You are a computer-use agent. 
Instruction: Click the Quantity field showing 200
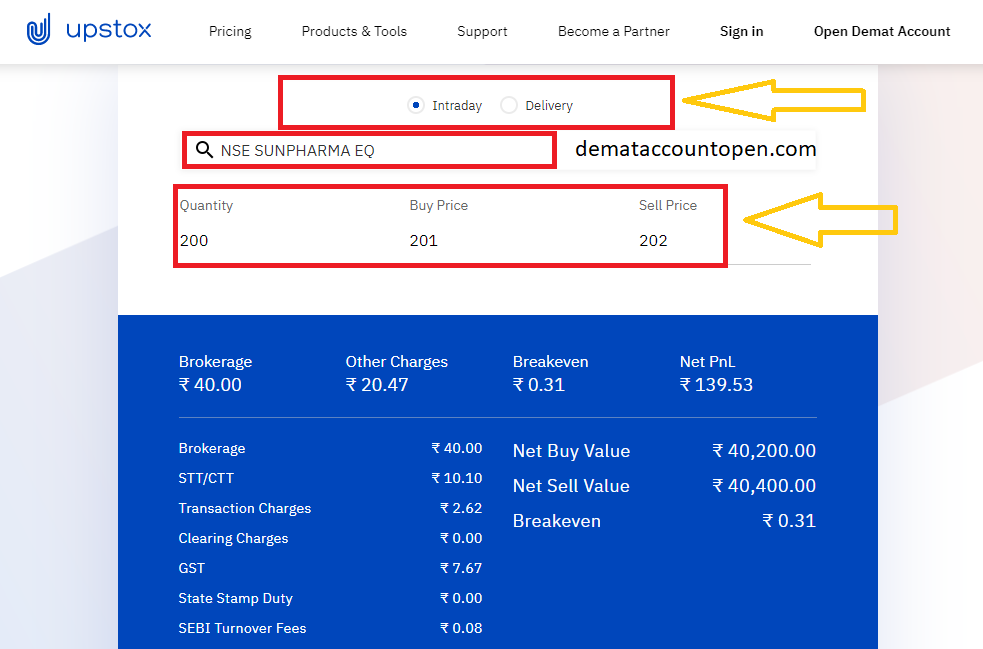point(194,241)
